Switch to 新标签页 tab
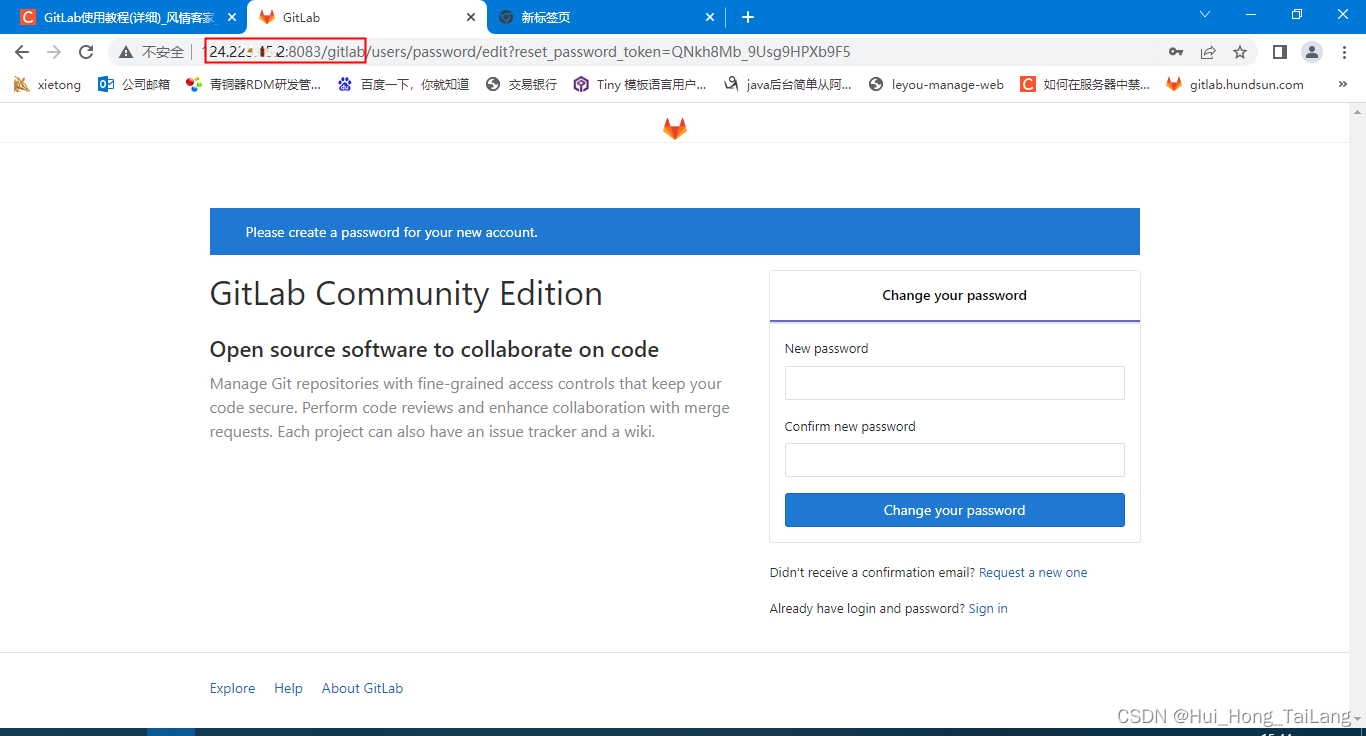Image resolution: width=1366 pixels, height=736 pixels. tap(606, 17)
